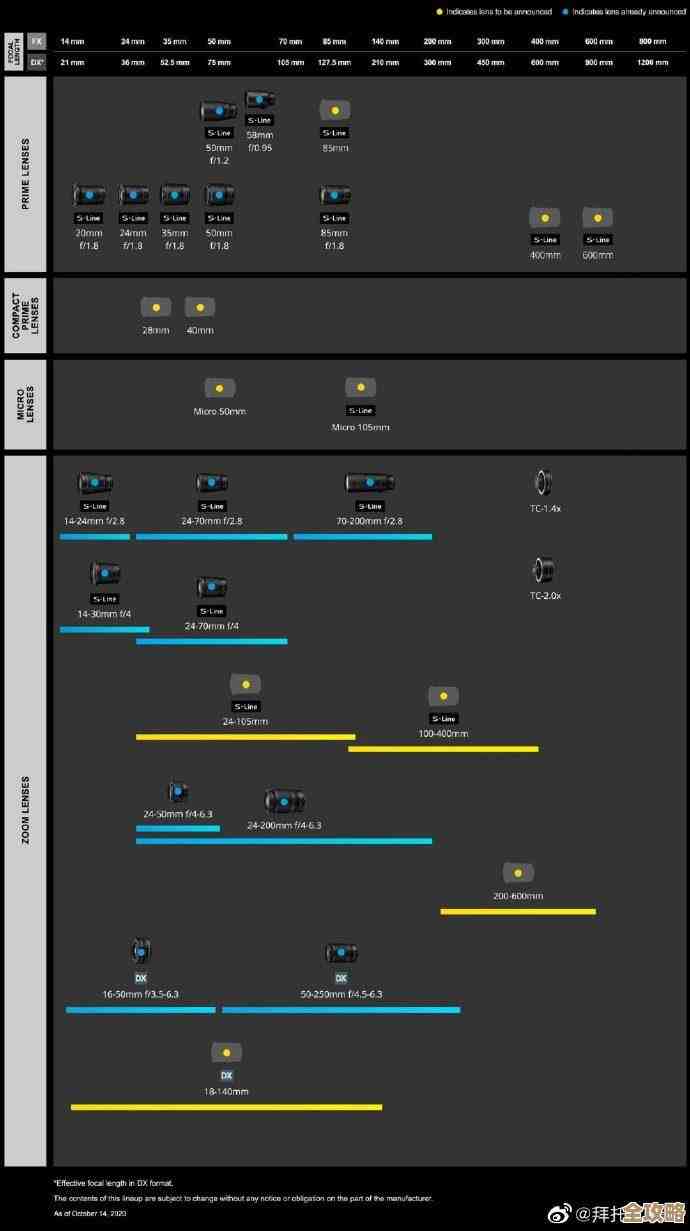Click the 24-200mm f/4-6.3 lens image
Screen dimensions: 690x1231
click(x=284, y=801)
